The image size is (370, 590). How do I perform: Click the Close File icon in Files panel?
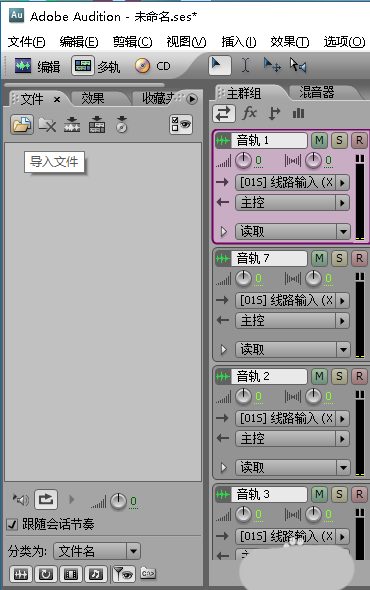47,125
